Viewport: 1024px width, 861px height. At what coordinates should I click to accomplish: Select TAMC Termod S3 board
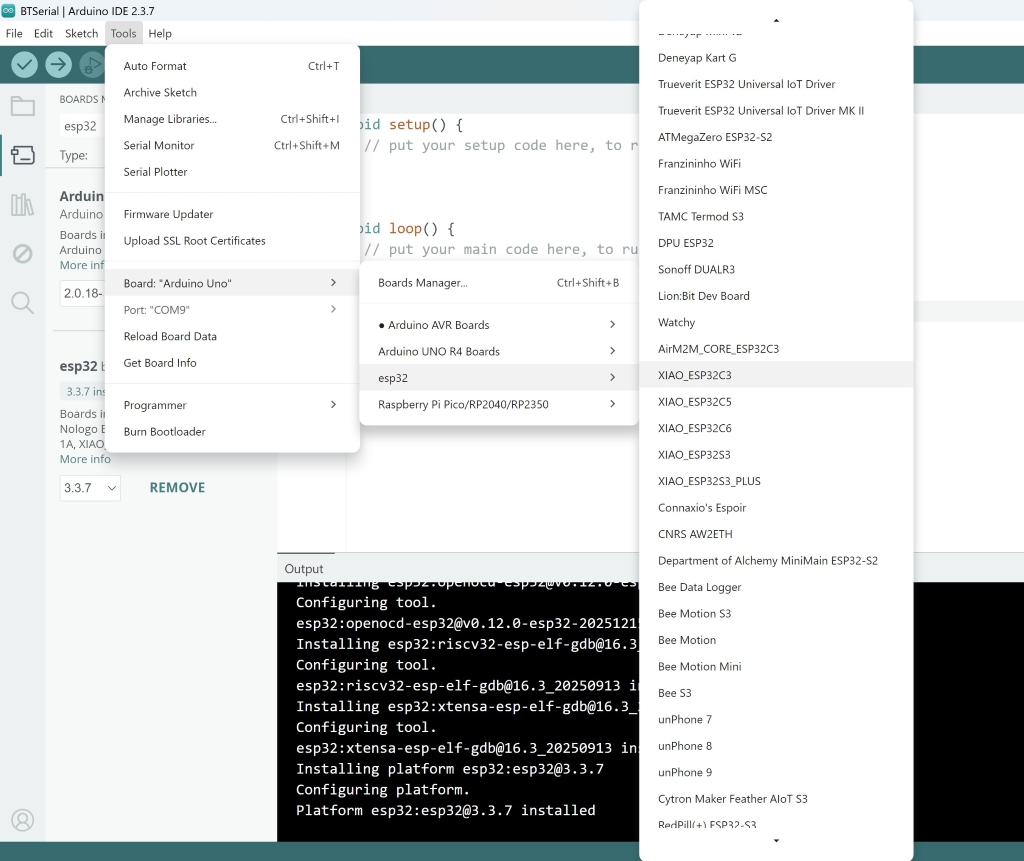[x=776, y=216]
